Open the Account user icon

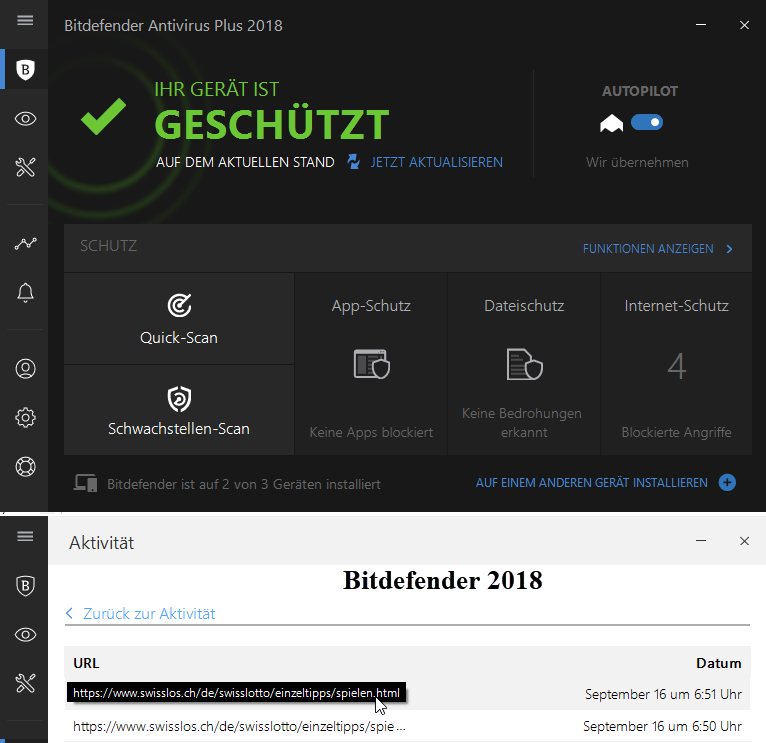25,368
